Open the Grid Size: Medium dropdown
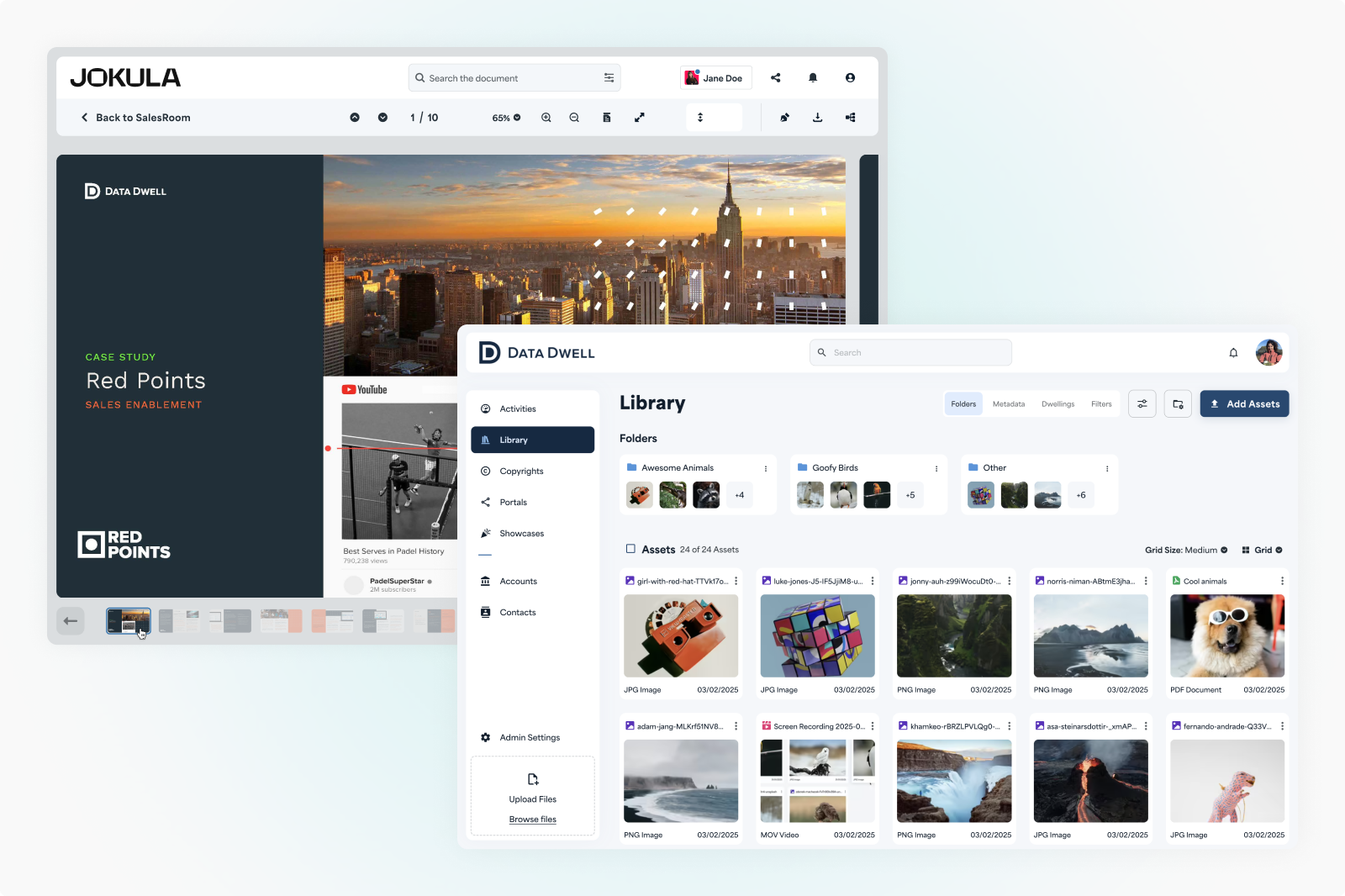Screen dimensions: 1345x896 tap(1186, 551)
